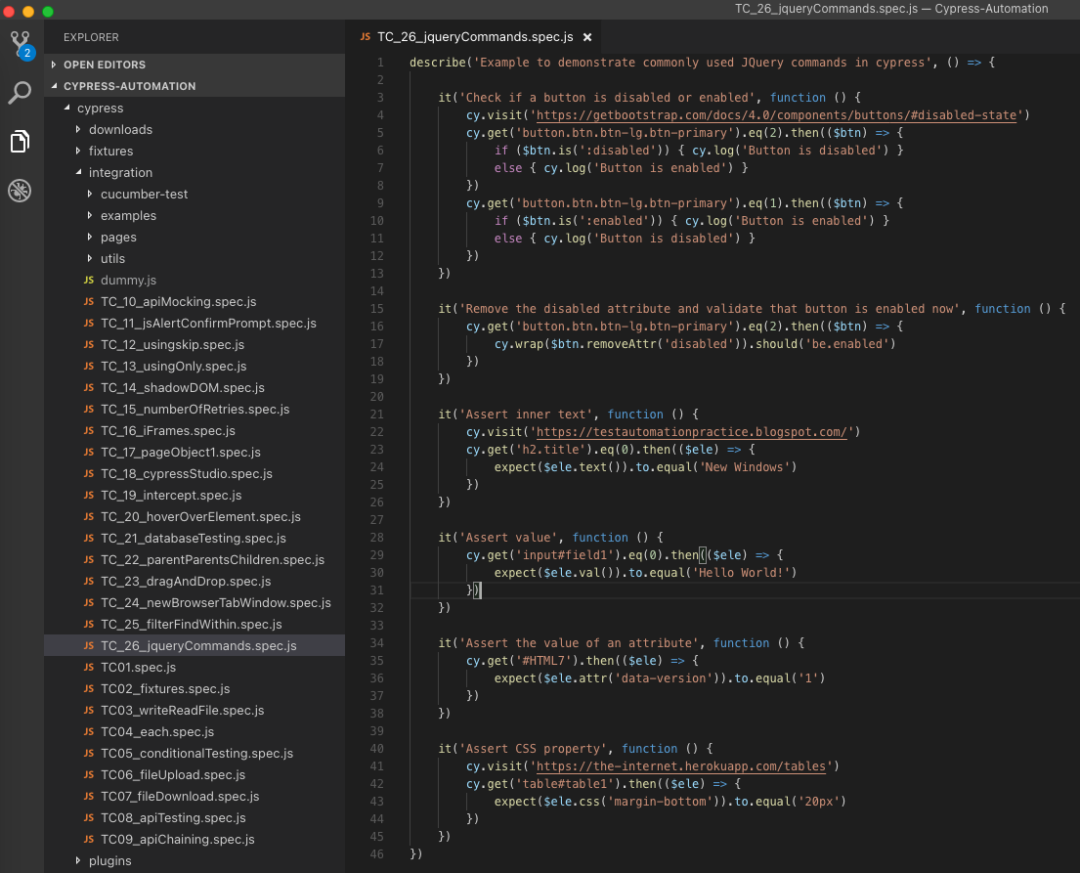Open the Search panel
The image size is (1080, 873).
coord(20,93)
